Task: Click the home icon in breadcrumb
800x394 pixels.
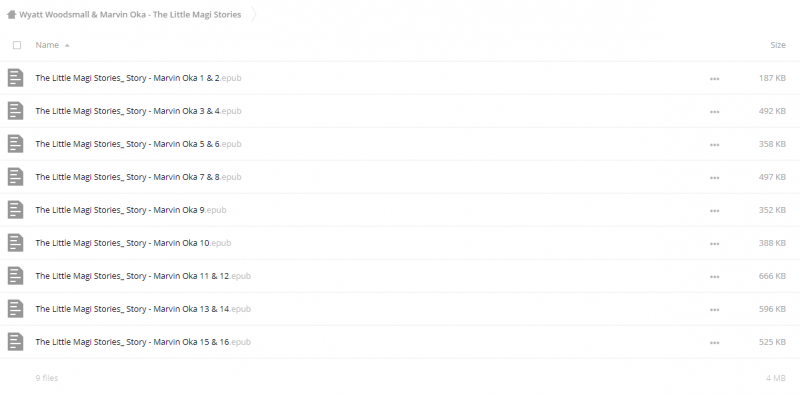Action: point(11,14)
